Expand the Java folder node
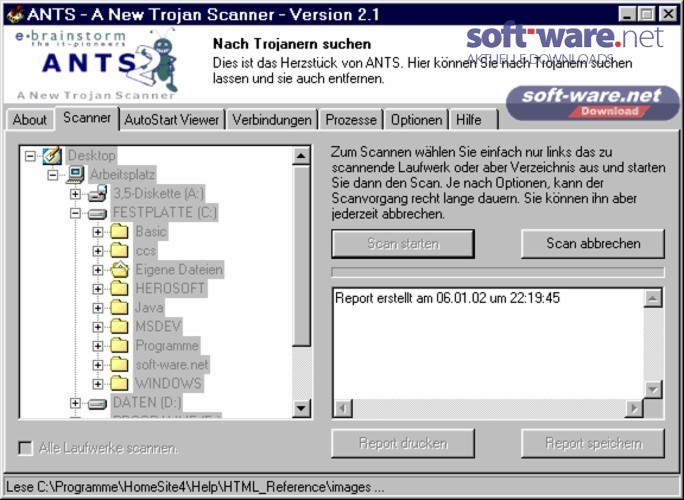 click(x=98, y=308)
